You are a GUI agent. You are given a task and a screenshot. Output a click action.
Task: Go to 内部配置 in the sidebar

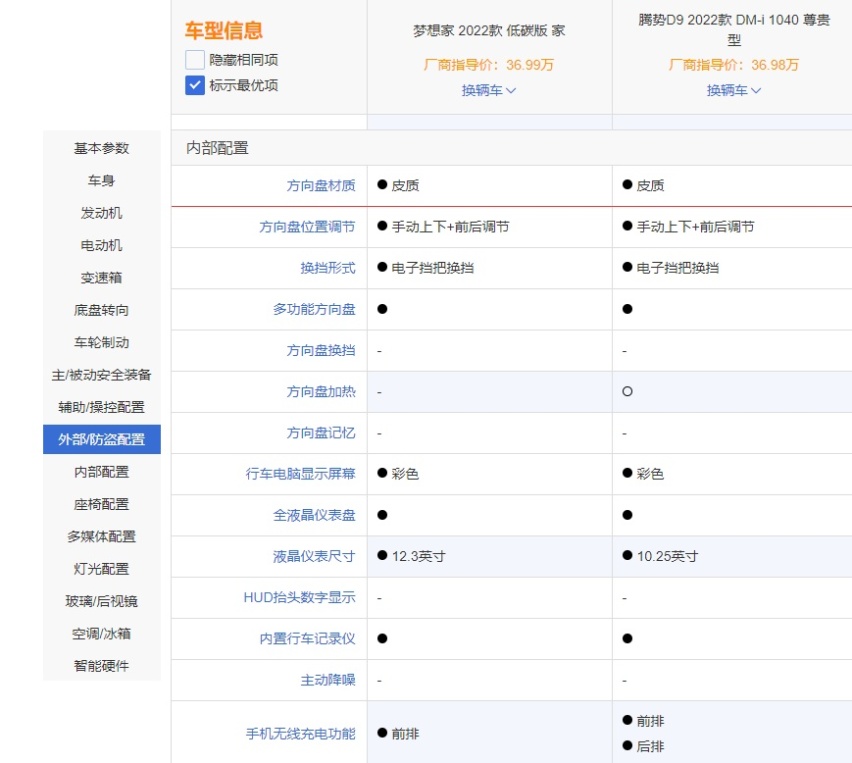(102, 472)
